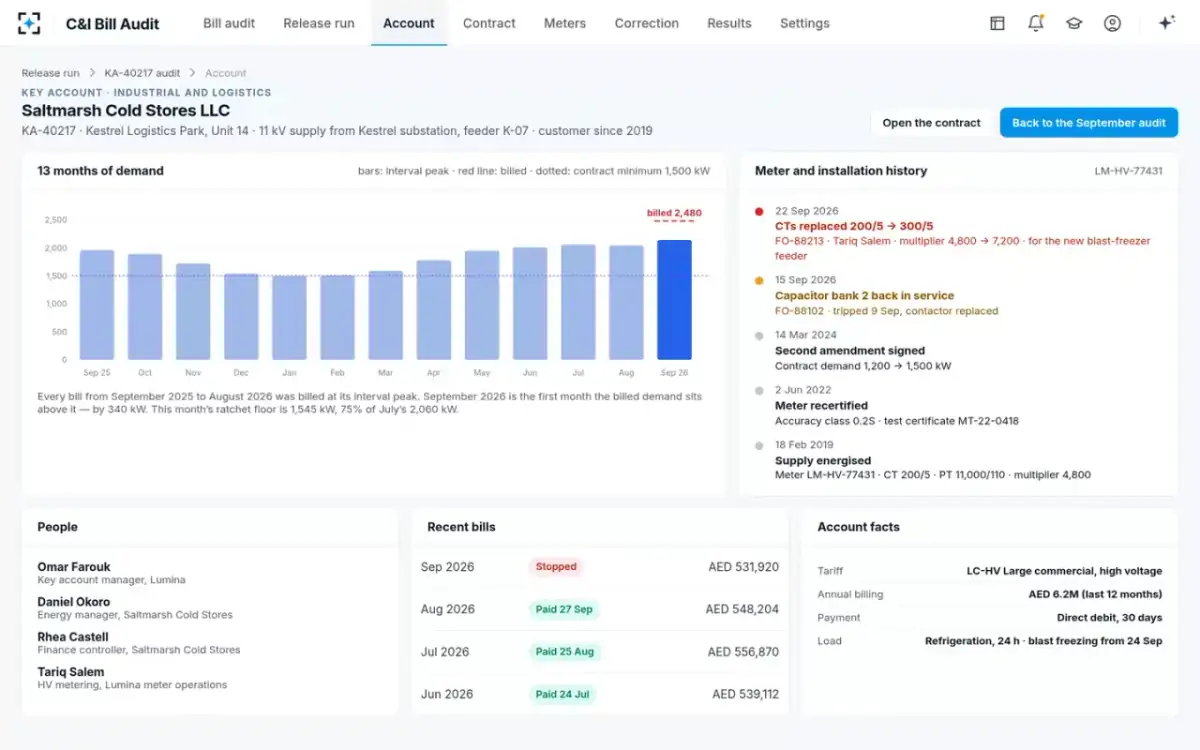Click annual billing AED 6.2M value

[x=1095, y=594]
